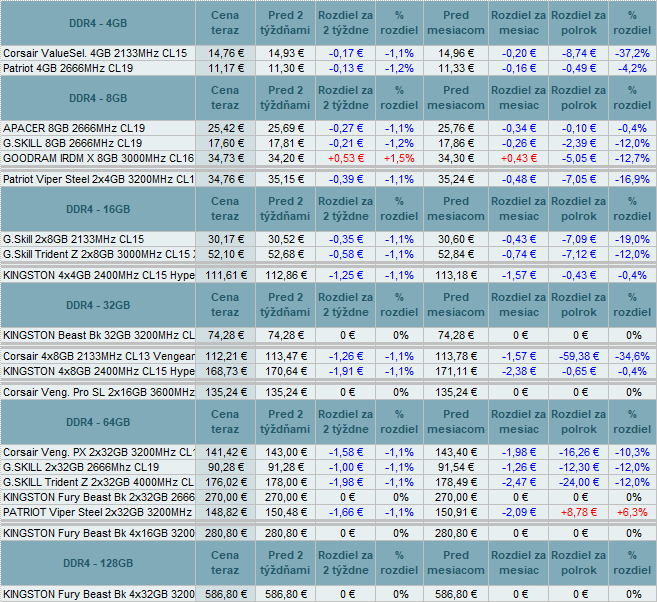Click the -16,26 € half-year difference
The height and width of the screenshot is (602, 657).
click(x=579, y=452)
